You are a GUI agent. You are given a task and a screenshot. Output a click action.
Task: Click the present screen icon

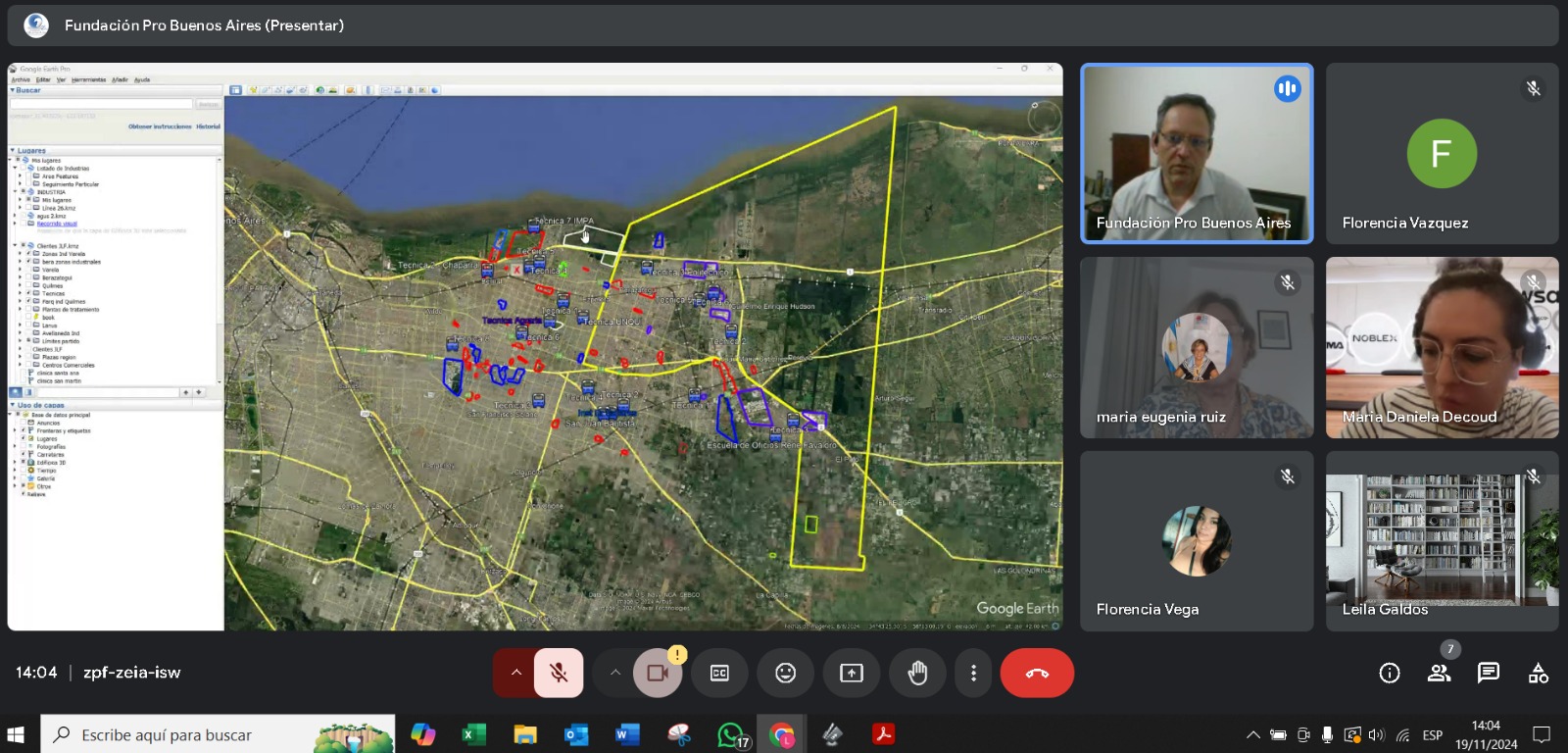click(x=851, y=673)
